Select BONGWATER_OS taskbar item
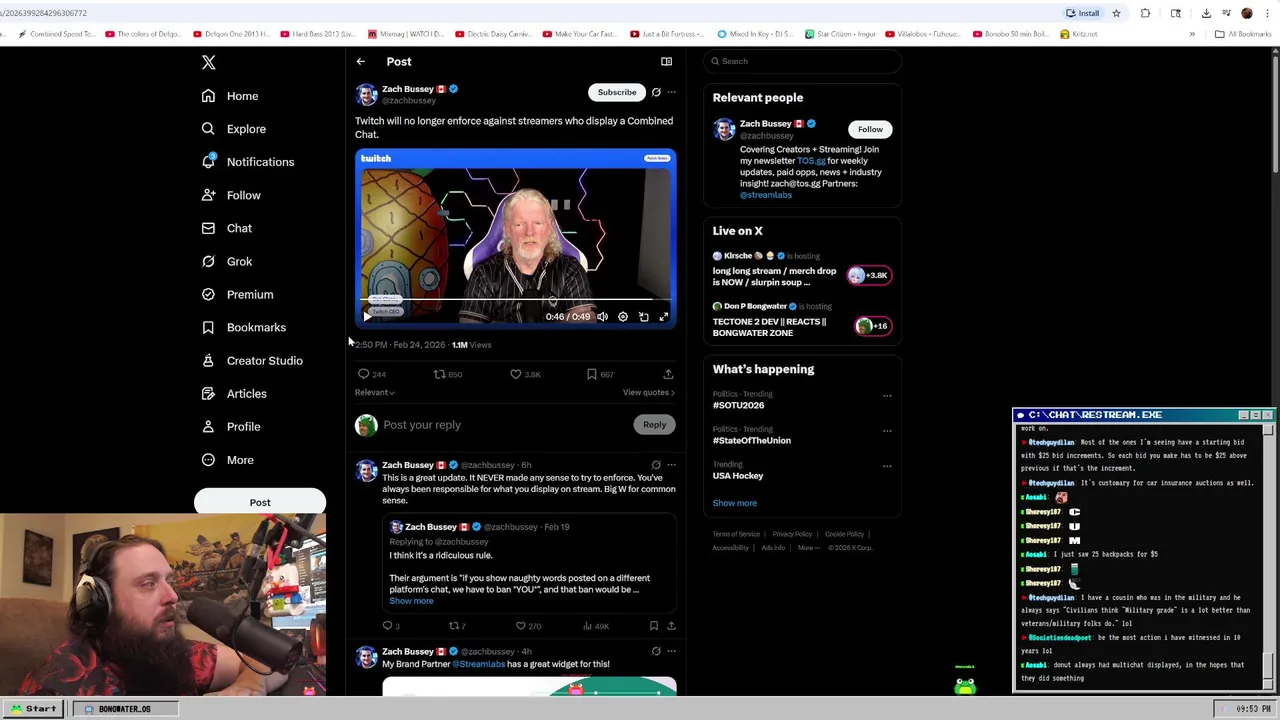Viewport: 1280px width, 720px height. 124,709
